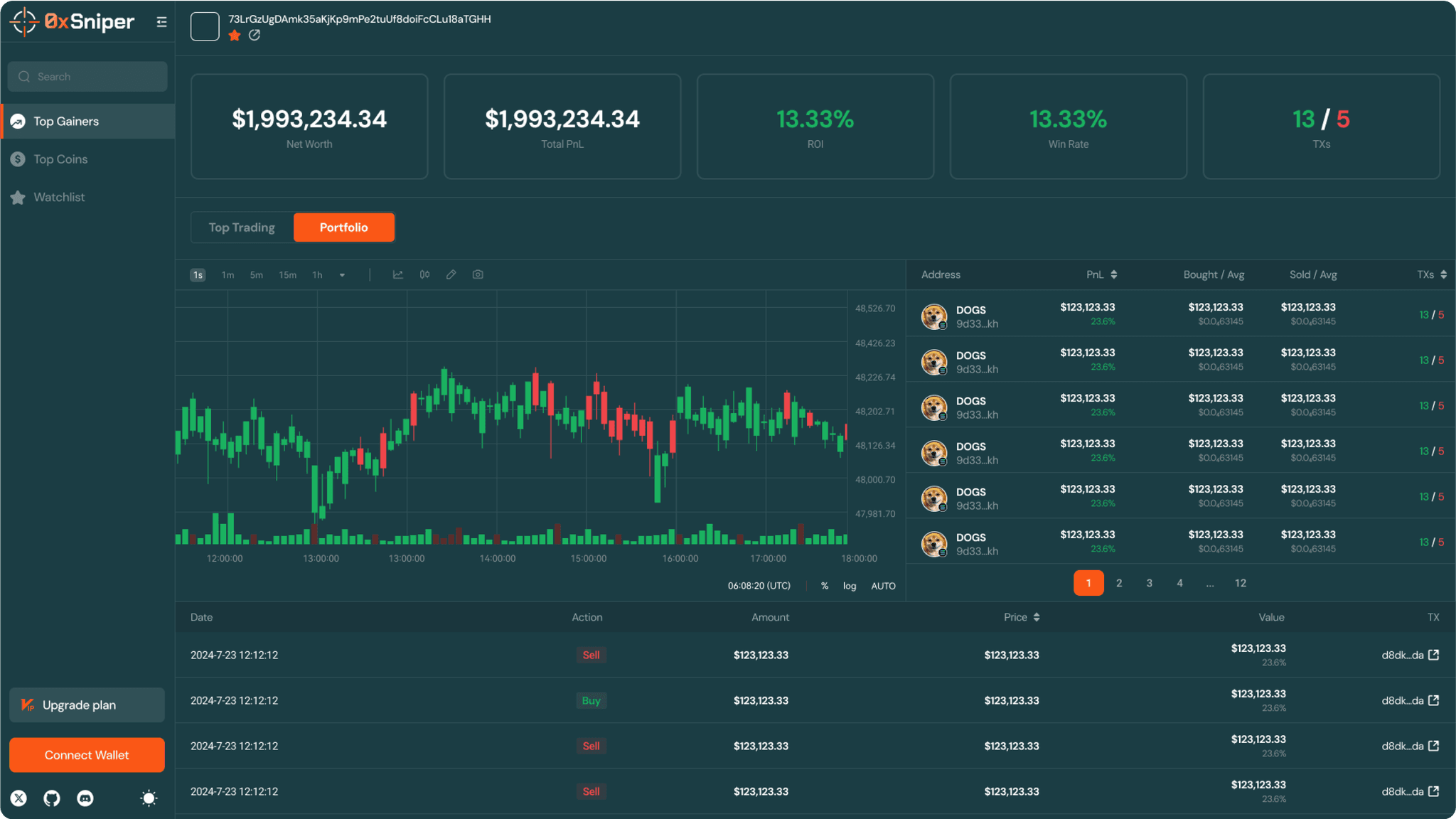This screenshot has width=1456, height=819.
Task: Expand the timeframe dropdown arrow
Action: [x=342, y=275]
